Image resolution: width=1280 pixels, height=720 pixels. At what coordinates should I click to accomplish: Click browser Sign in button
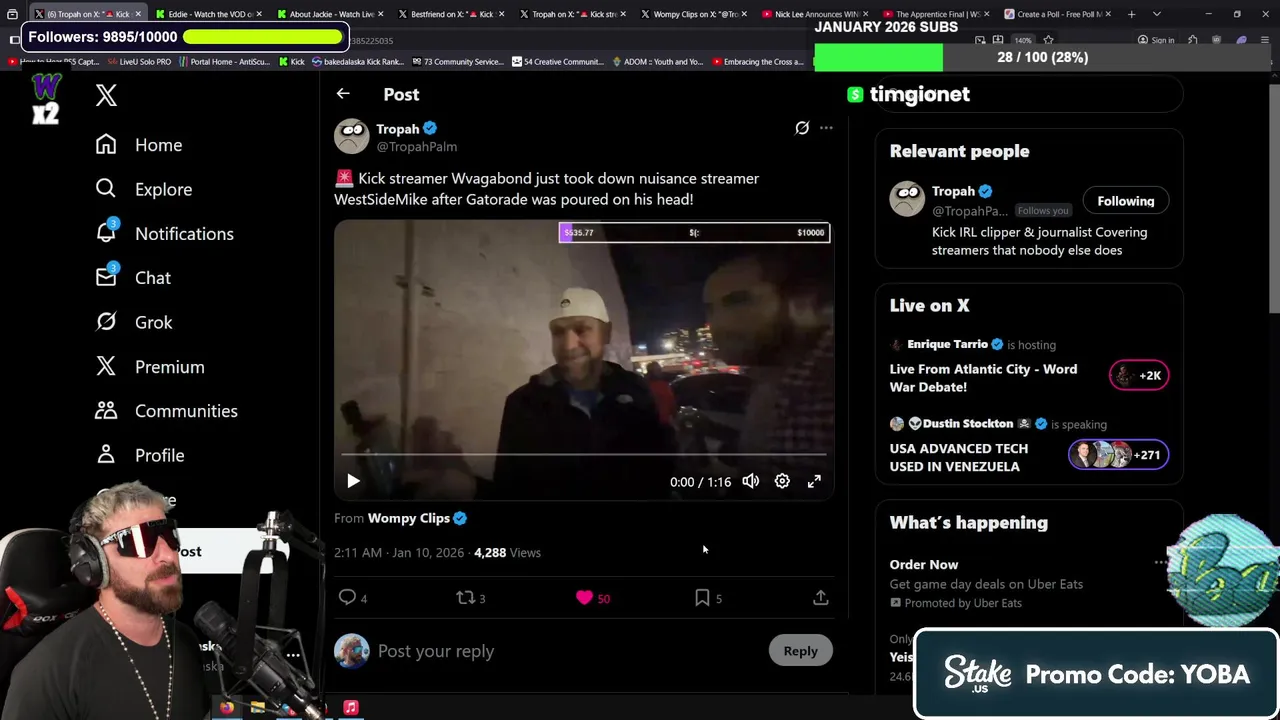(1156, 40)
